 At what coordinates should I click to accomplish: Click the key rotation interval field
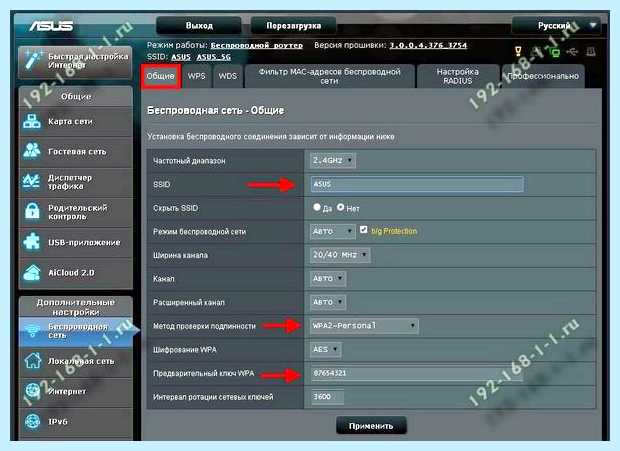pyautogui.click(x=327, y=396)
